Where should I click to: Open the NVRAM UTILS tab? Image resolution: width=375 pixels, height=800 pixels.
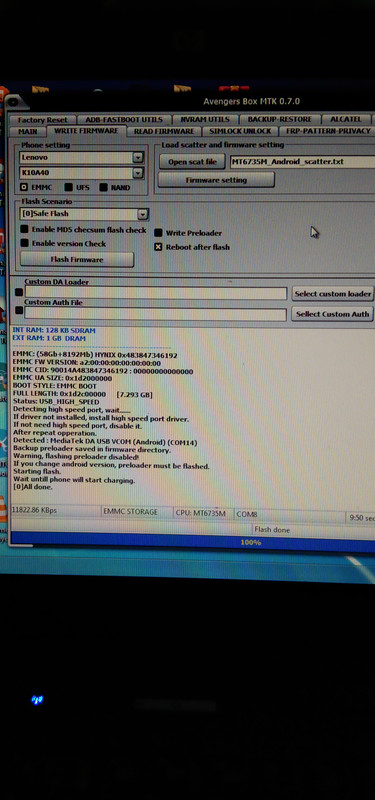205,119
